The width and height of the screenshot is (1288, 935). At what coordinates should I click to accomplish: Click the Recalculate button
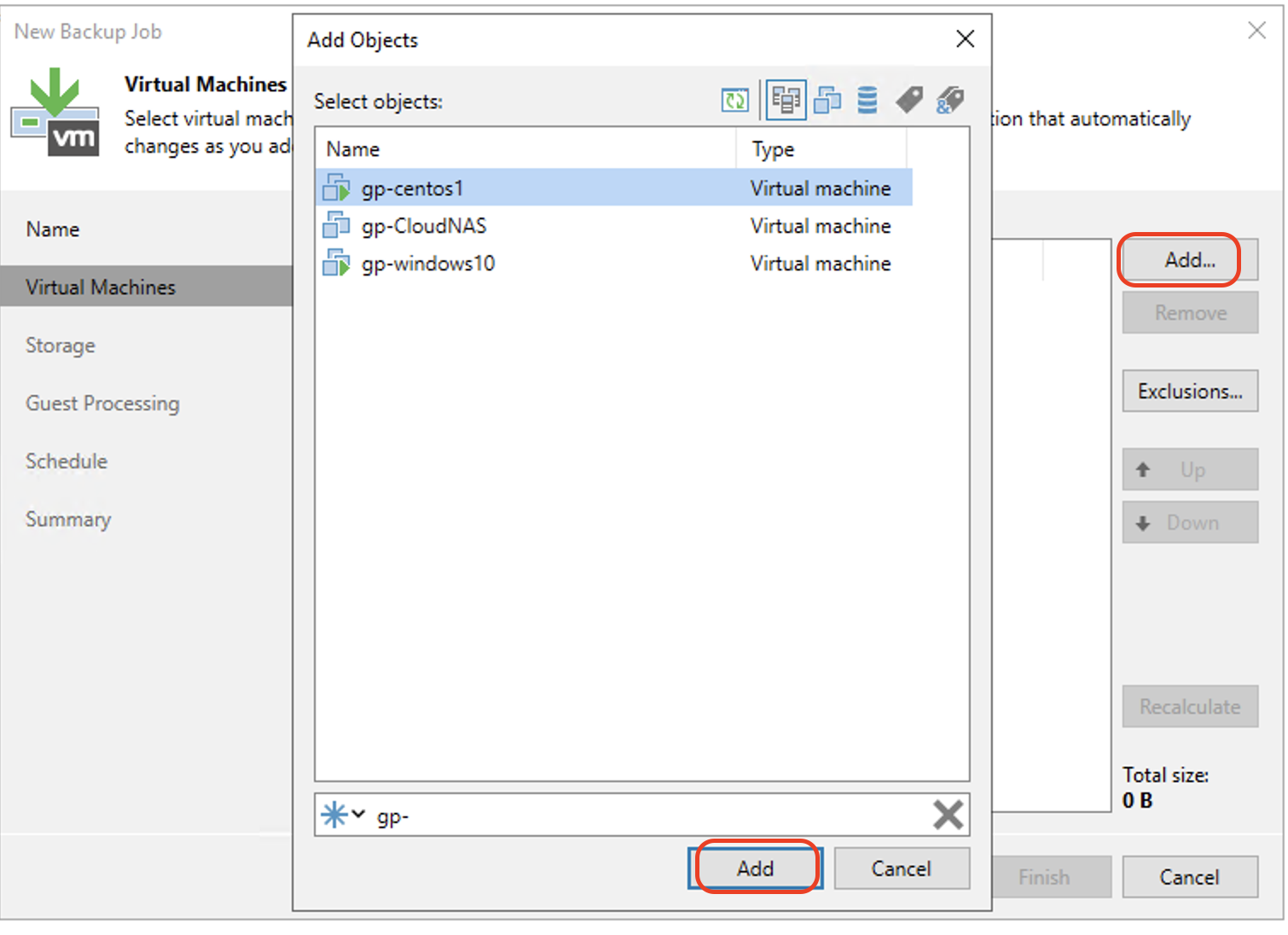point(1190,706)
